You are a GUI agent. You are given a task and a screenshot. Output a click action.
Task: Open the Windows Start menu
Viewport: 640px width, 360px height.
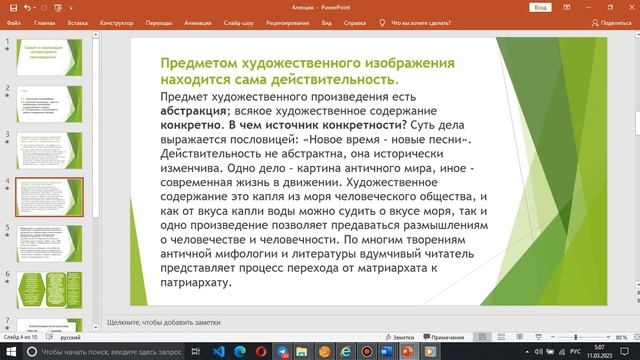tap(11, 351)
